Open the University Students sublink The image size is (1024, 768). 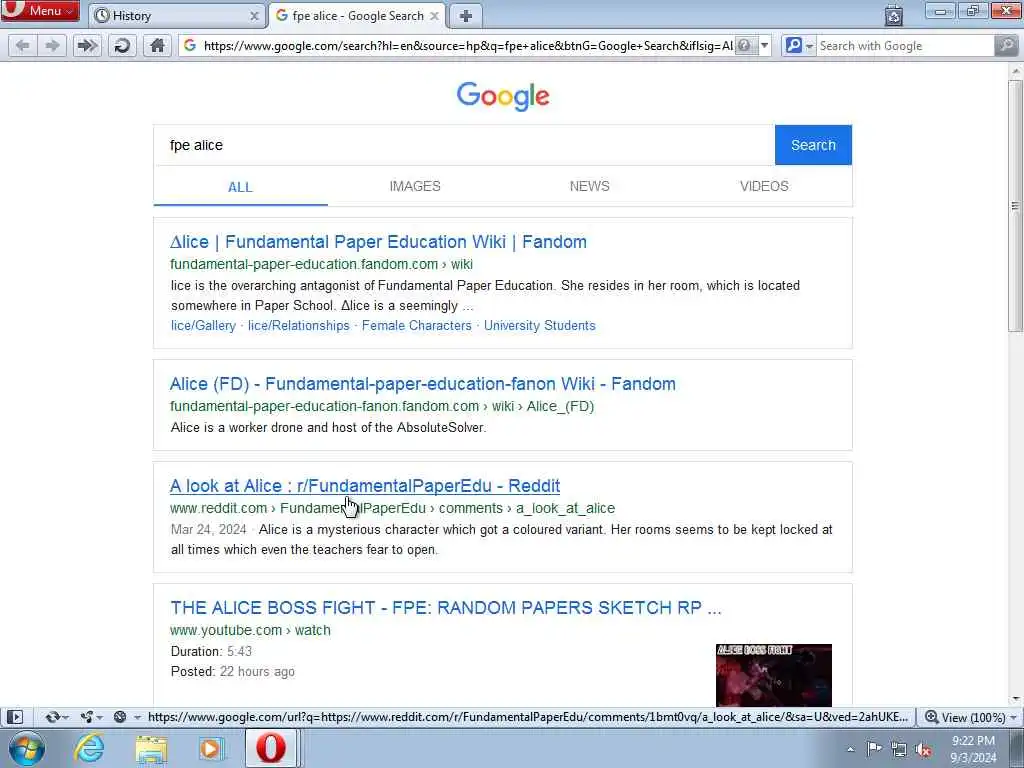[539, 325]
